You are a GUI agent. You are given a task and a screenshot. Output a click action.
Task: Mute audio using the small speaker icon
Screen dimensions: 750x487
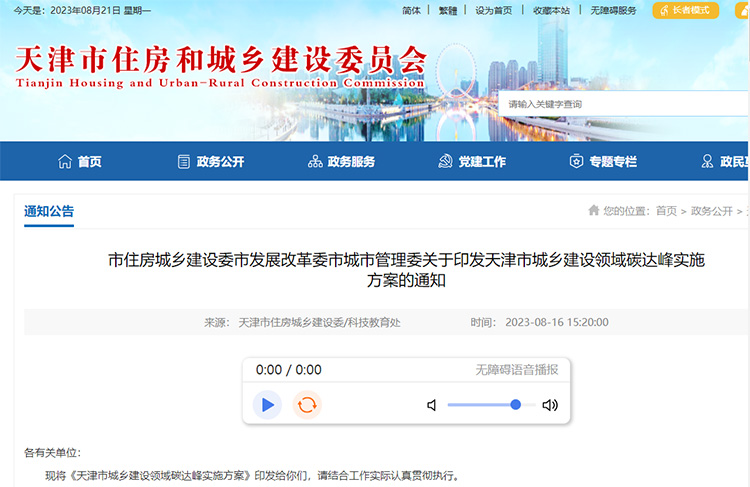tap(432, 405)
